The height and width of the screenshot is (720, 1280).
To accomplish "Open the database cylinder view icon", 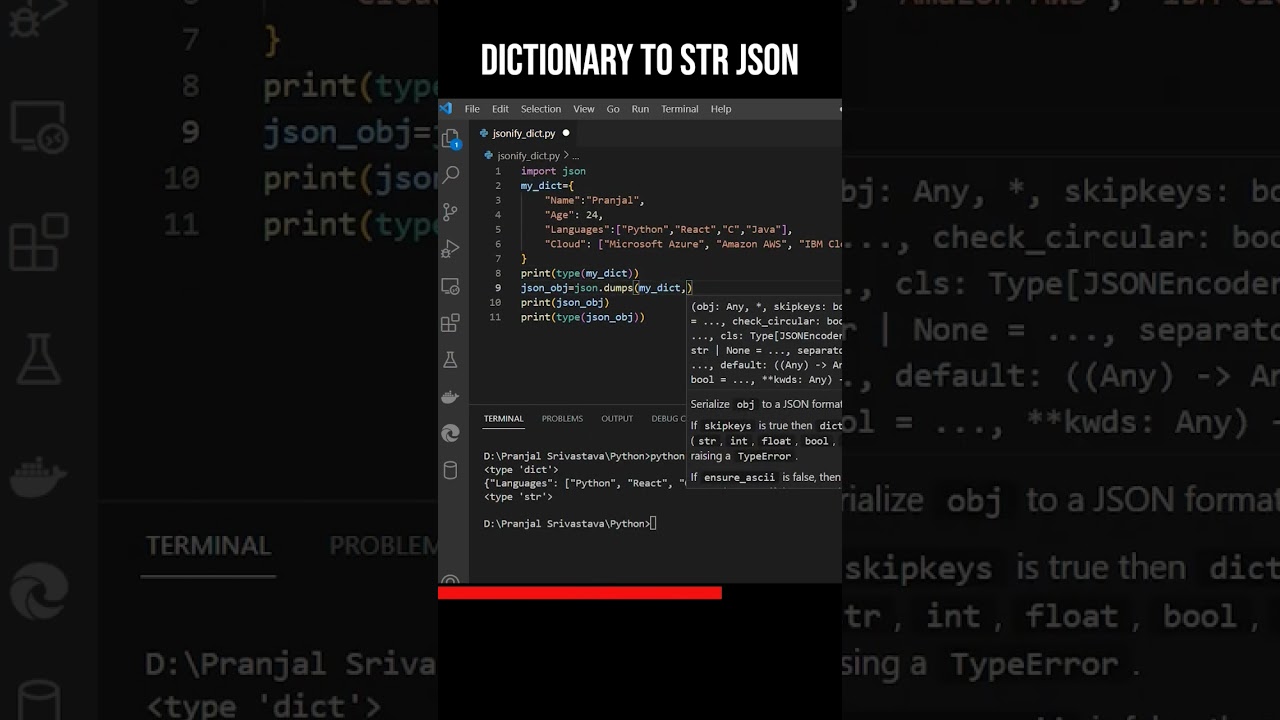I will click(x=451, y=470).
